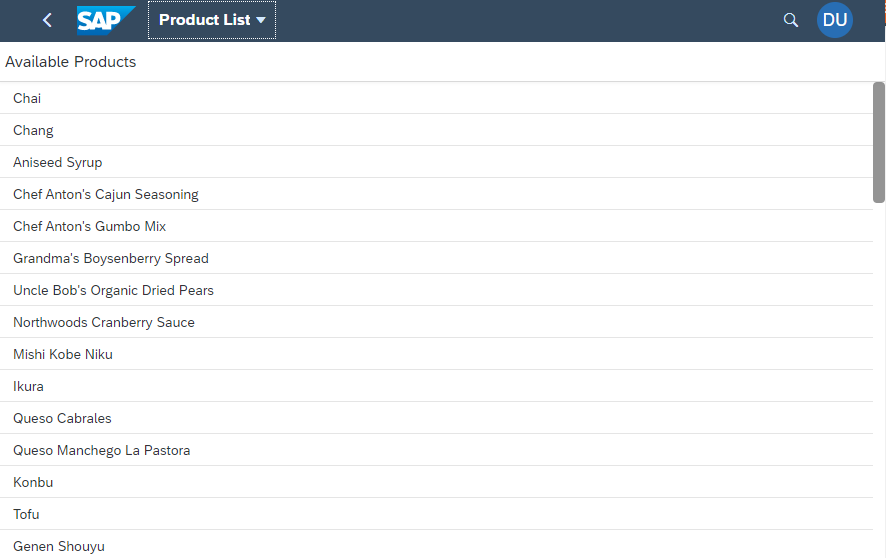Open Chef Anton's Gumbo Mix

pos(90,226)
